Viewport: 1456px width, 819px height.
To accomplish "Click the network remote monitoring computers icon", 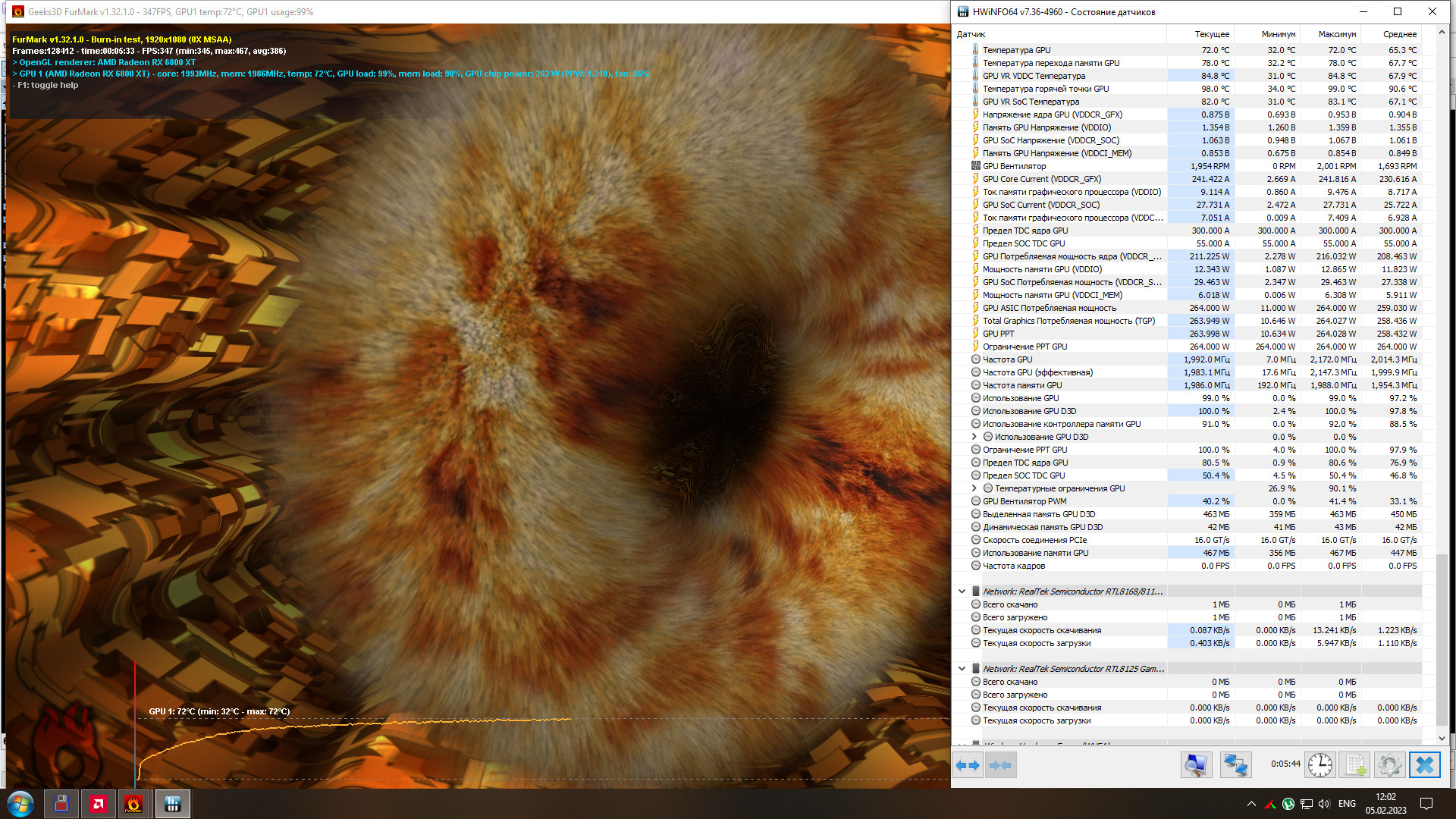I will pos(1235,765).
